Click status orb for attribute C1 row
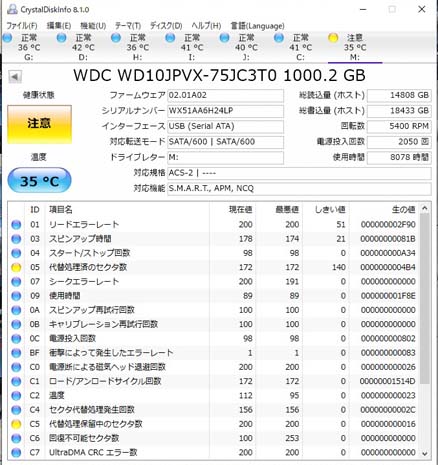This screenshot has width=438, height=465. [x=16, y=381]
